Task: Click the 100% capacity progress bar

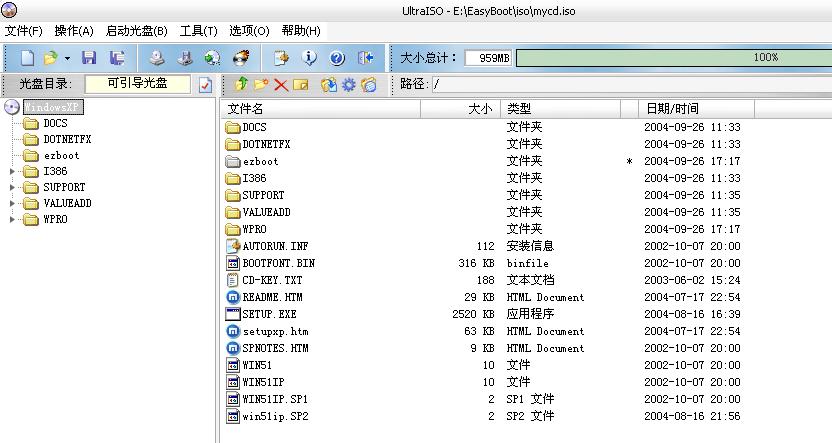Action: [x=674, y=58]
